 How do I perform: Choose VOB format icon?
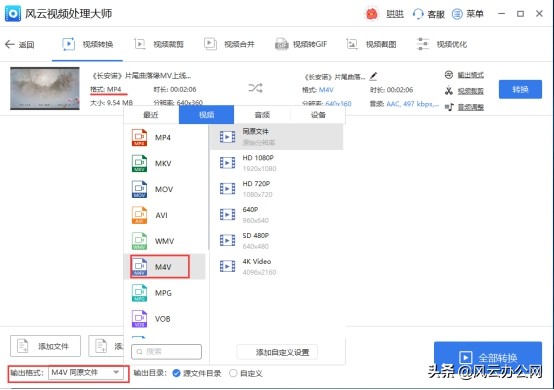point(139,319)
